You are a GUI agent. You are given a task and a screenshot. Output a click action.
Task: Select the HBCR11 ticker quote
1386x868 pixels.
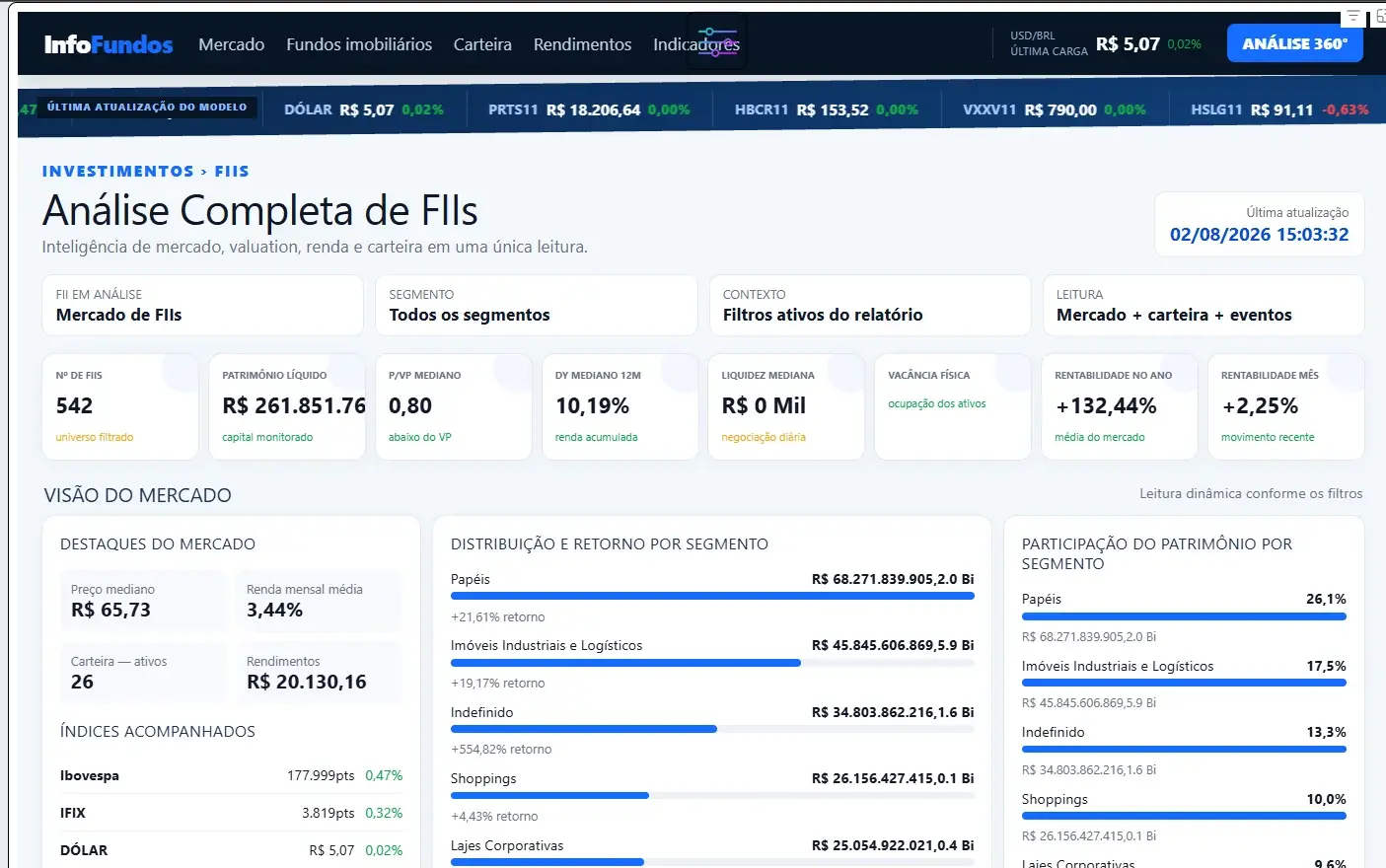(827, 109)
